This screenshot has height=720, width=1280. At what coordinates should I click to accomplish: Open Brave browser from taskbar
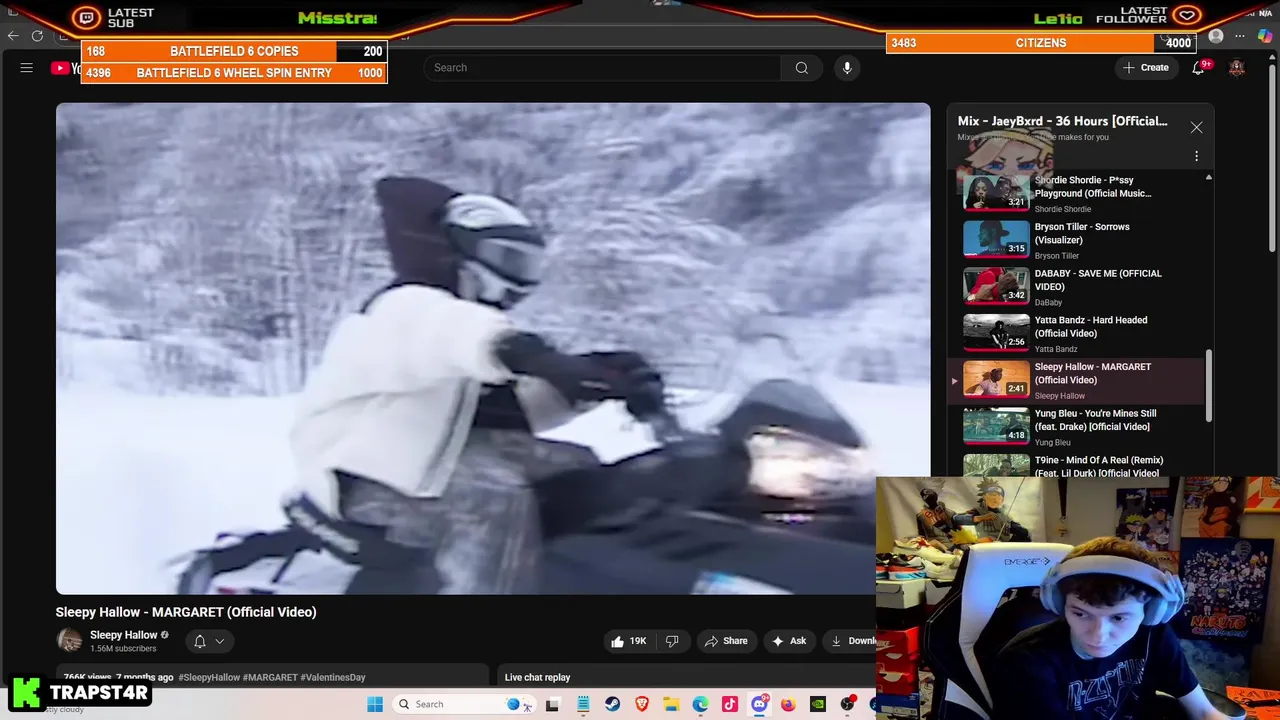642,704
